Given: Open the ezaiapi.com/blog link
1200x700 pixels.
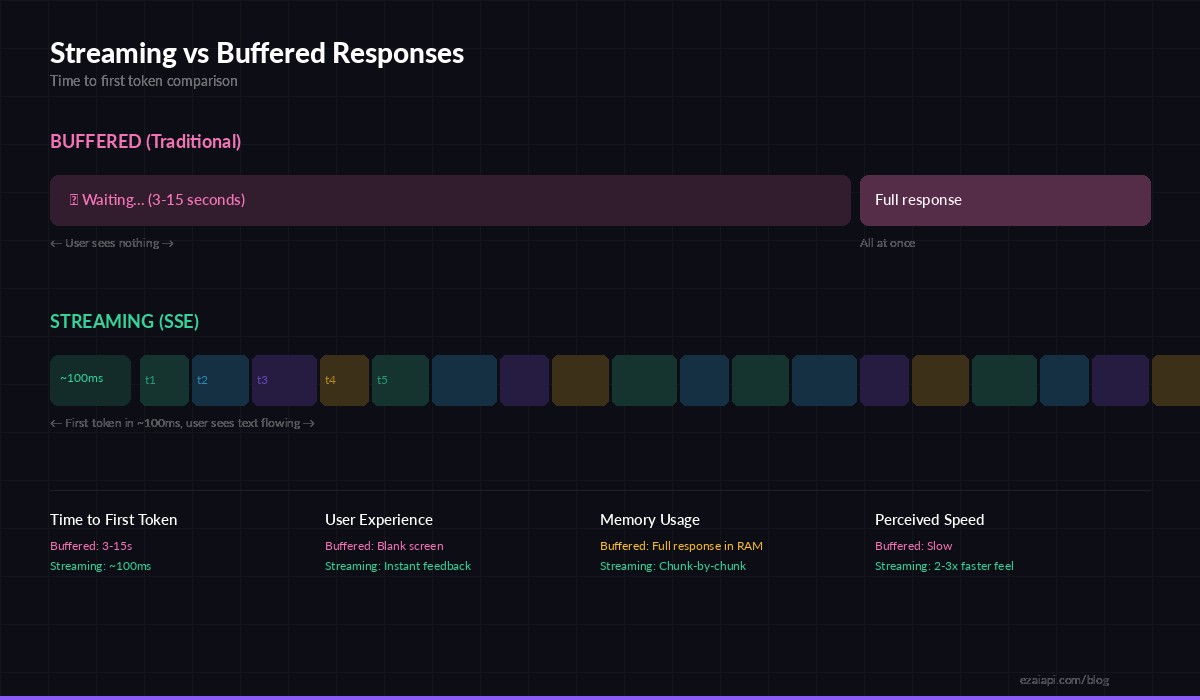Looking at the screenshot, I should 1064,679.
